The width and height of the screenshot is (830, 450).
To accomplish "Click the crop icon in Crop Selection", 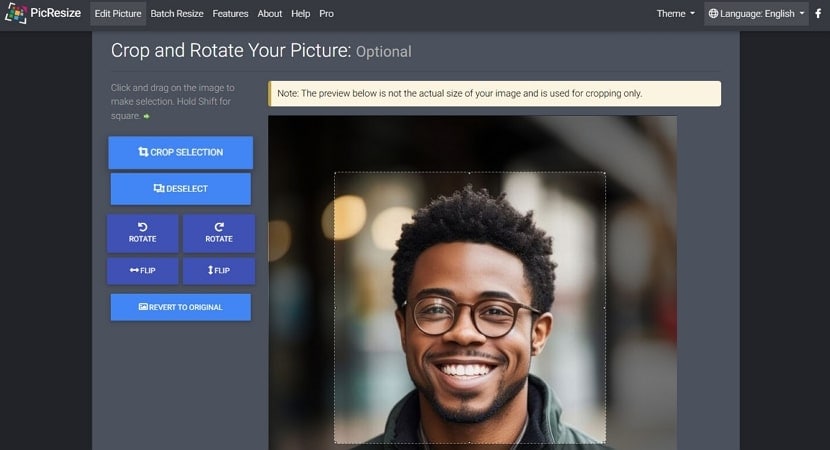I will point(143,152).
